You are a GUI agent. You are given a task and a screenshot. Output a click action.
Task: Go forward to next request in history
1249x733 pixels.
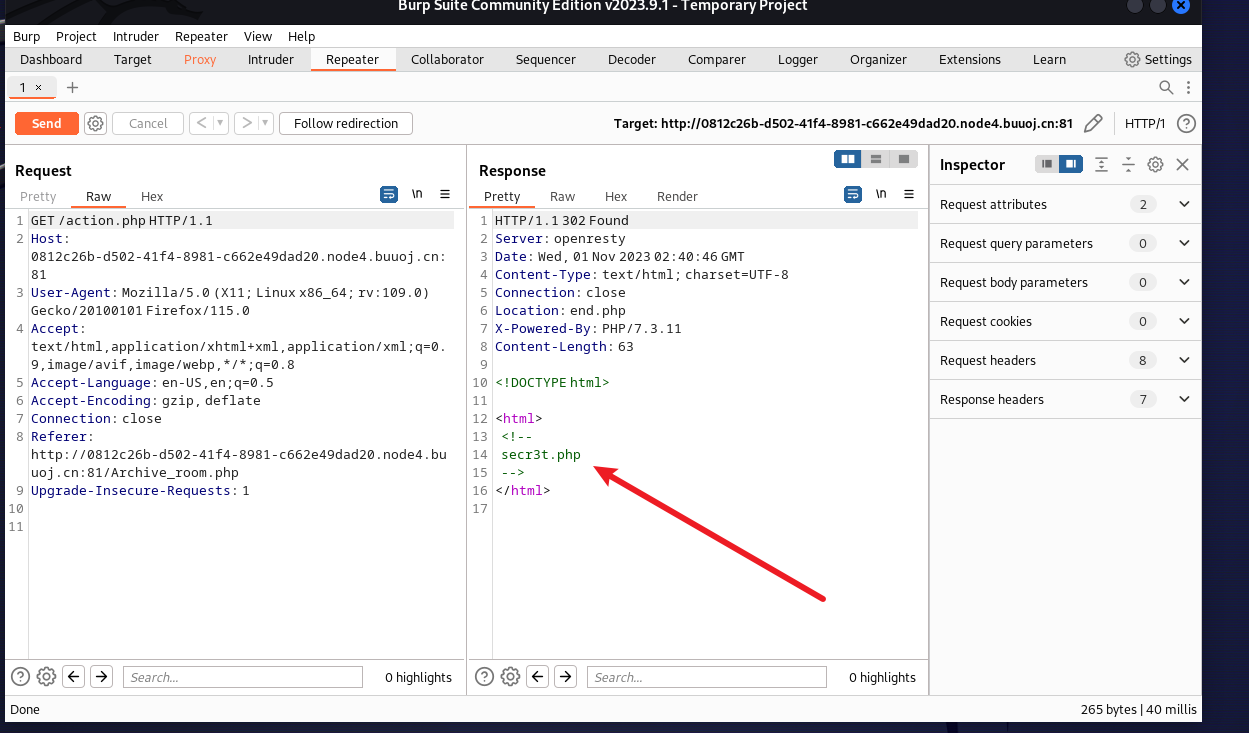click(x=245, y=123)
